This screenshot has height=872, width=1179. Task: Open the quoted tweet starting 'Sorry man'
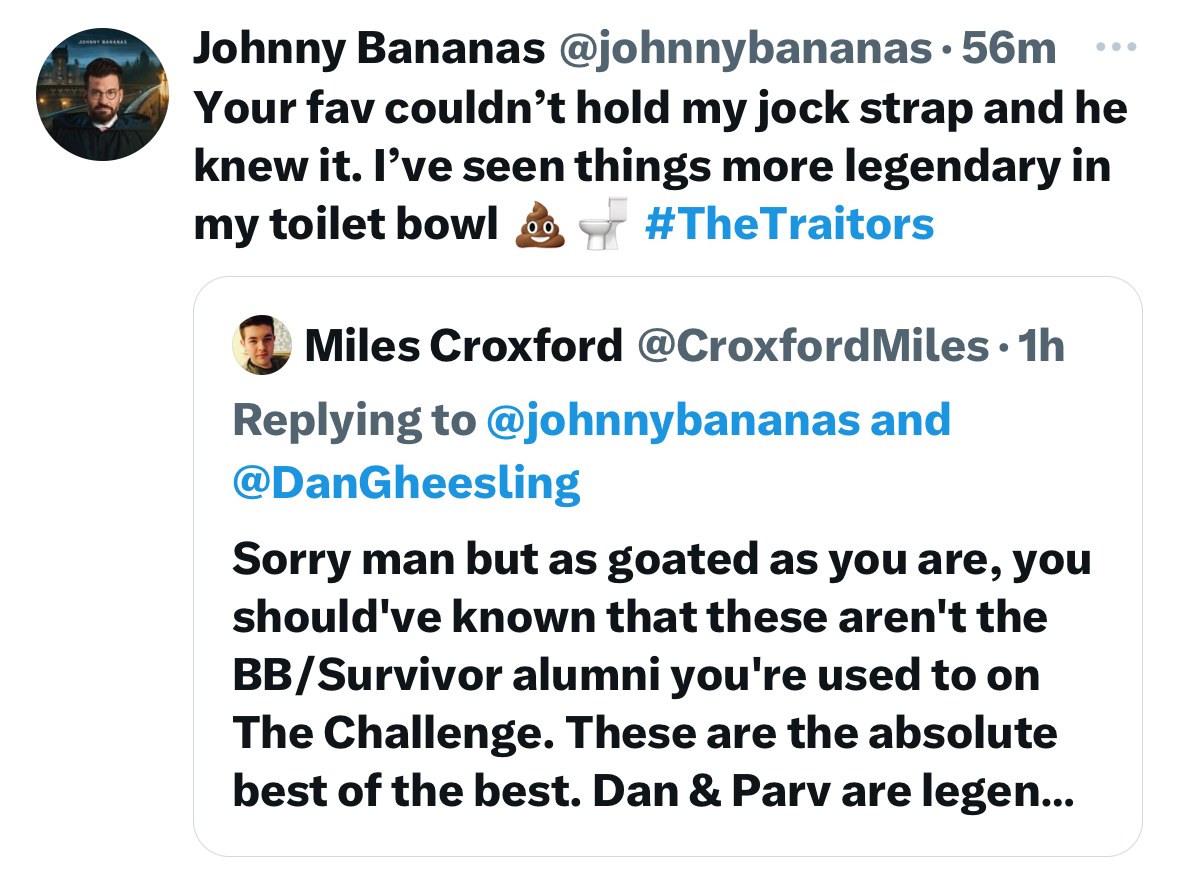pyautogui.click(x=668, y=566)
